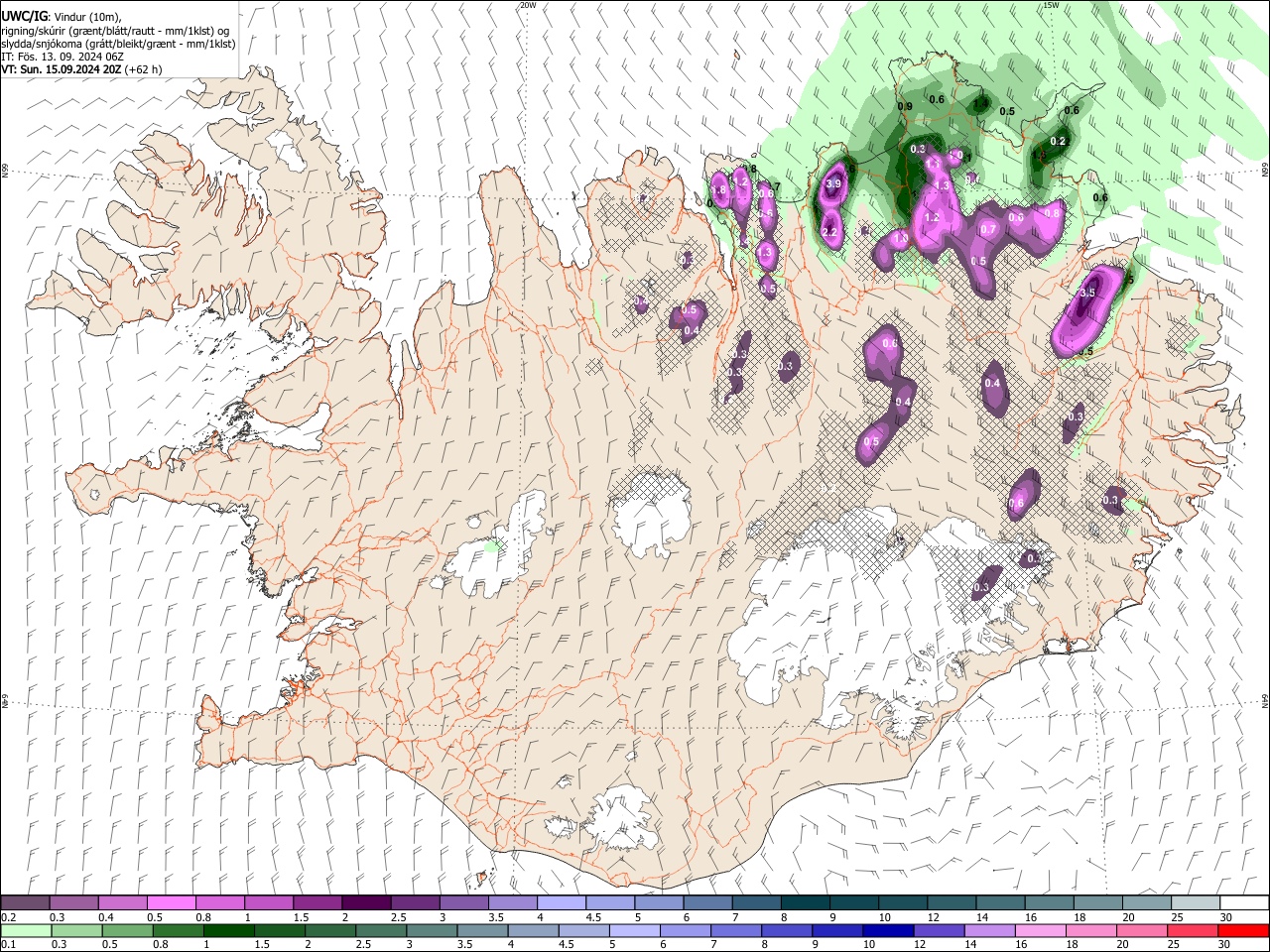This screenshot has width=1270, height=952.
Task: Click the 'slydda/snjókoma' legend description line
Action: pyautogui.click(x=118, y=44)
